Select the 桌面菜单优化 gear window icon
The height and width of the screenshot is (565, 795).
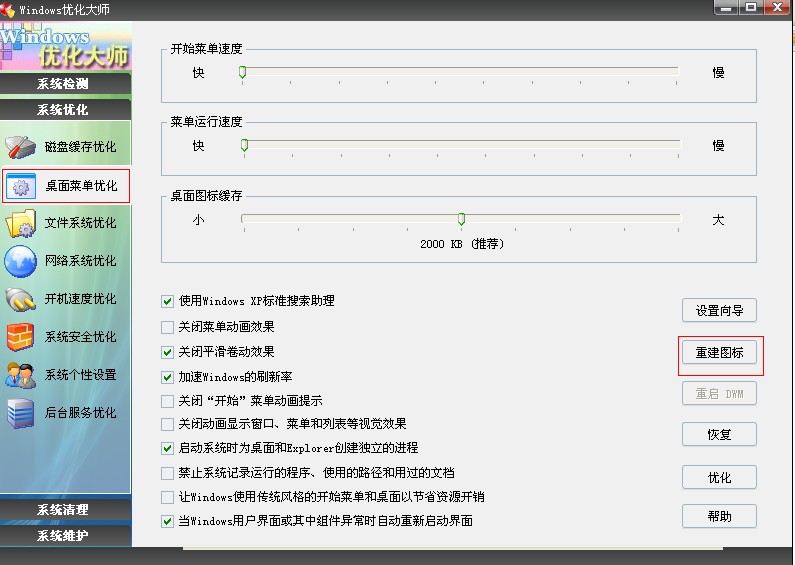21,187
